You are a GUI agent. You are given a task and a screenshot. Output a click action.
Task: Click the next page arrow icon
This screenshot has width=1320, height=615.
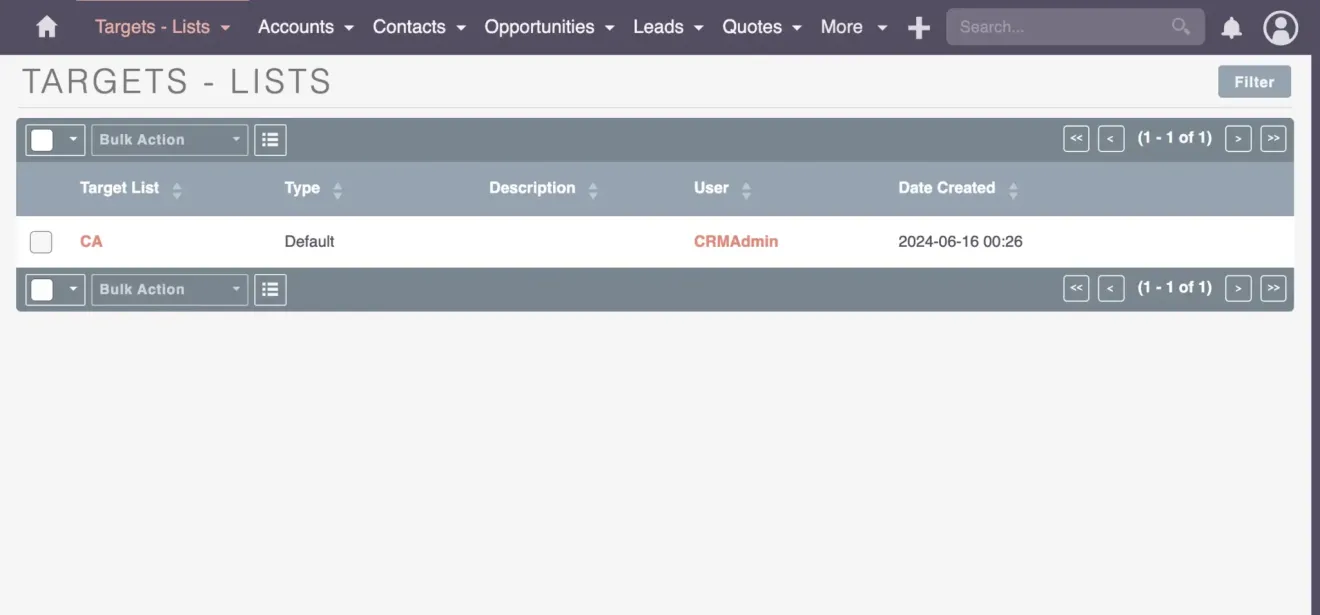coord(1238,138)
